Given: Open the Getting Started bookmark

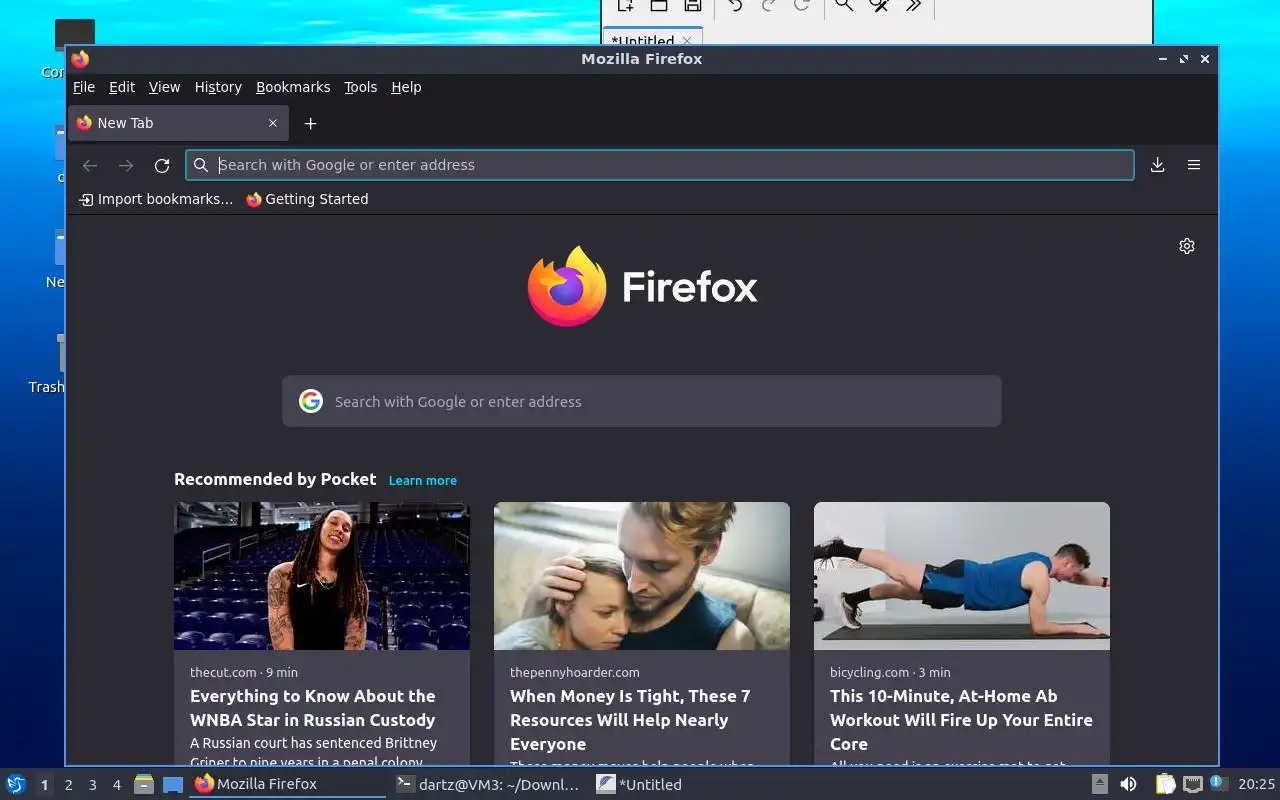Looking at the screenshot, I should pos(307,199).
